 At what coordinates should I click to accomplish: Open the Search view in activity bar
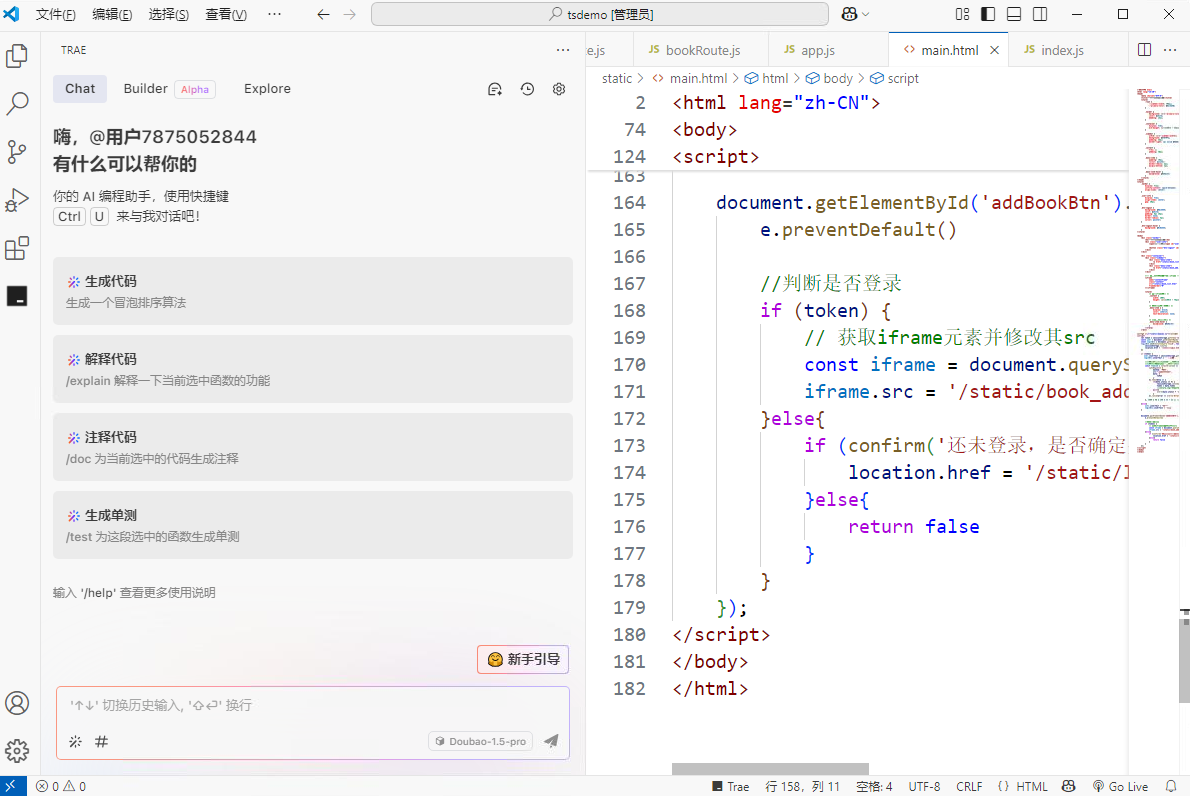[17, 103]
